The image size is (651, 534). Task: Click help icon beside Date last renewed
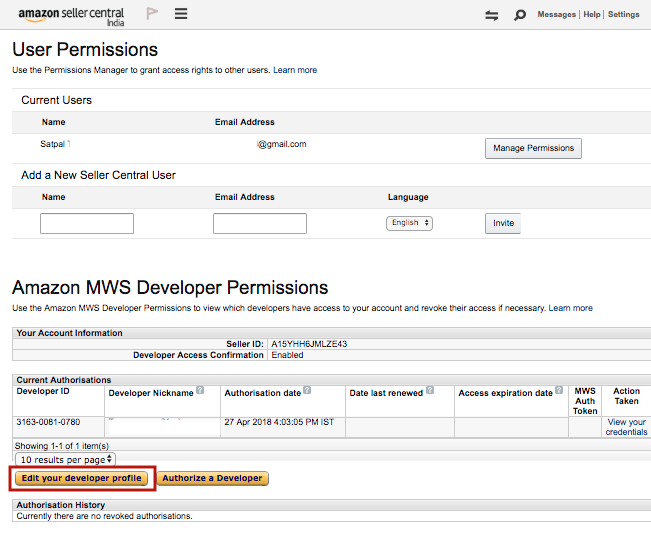pos(430,390)
